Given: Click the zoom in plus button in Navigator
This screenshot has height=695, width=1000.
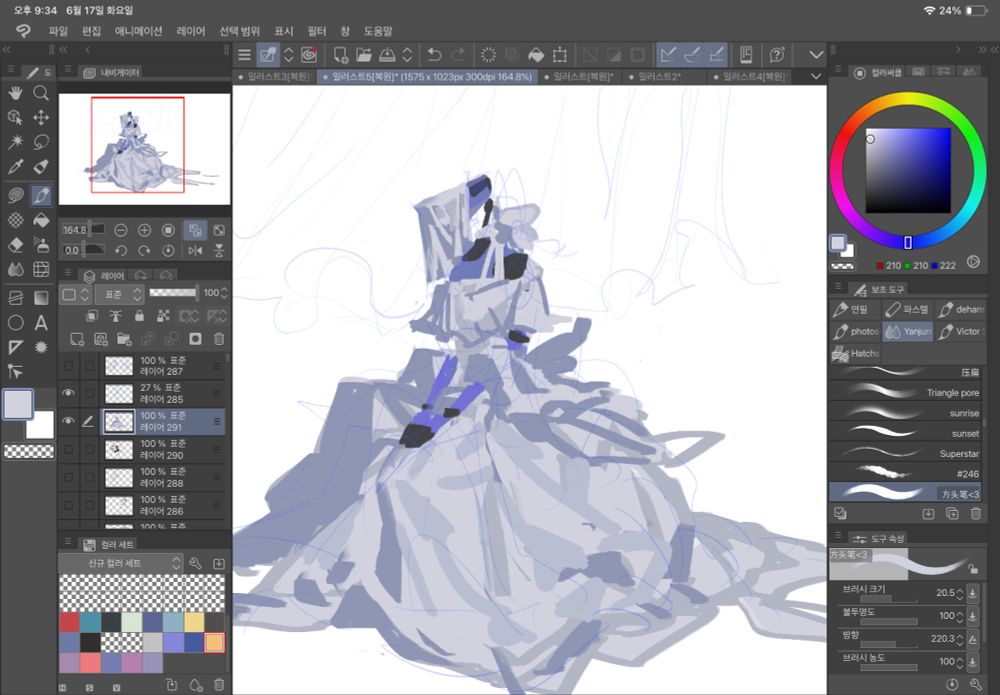Looking at the screenshot, I should tap(145, 230).
